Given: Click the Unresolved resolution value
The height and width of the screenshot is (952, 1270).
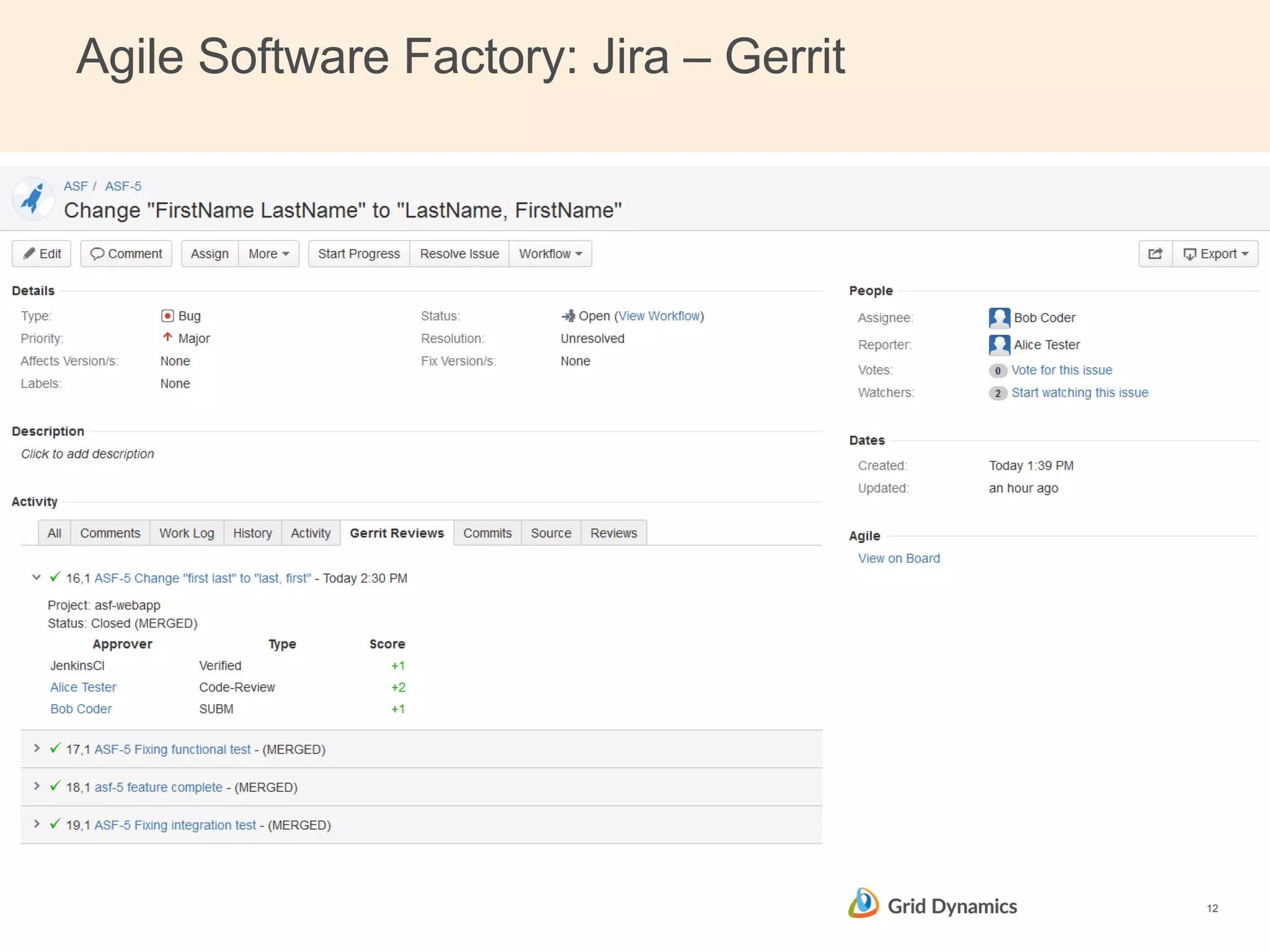Looking at the screenshot, I should [x=592, y=338].
